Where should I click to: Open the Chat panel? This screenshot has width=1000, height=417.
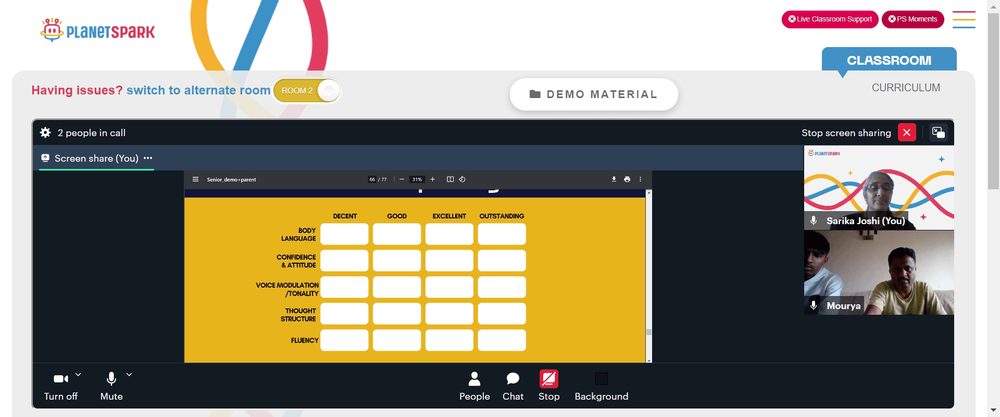tap(513, 386)
